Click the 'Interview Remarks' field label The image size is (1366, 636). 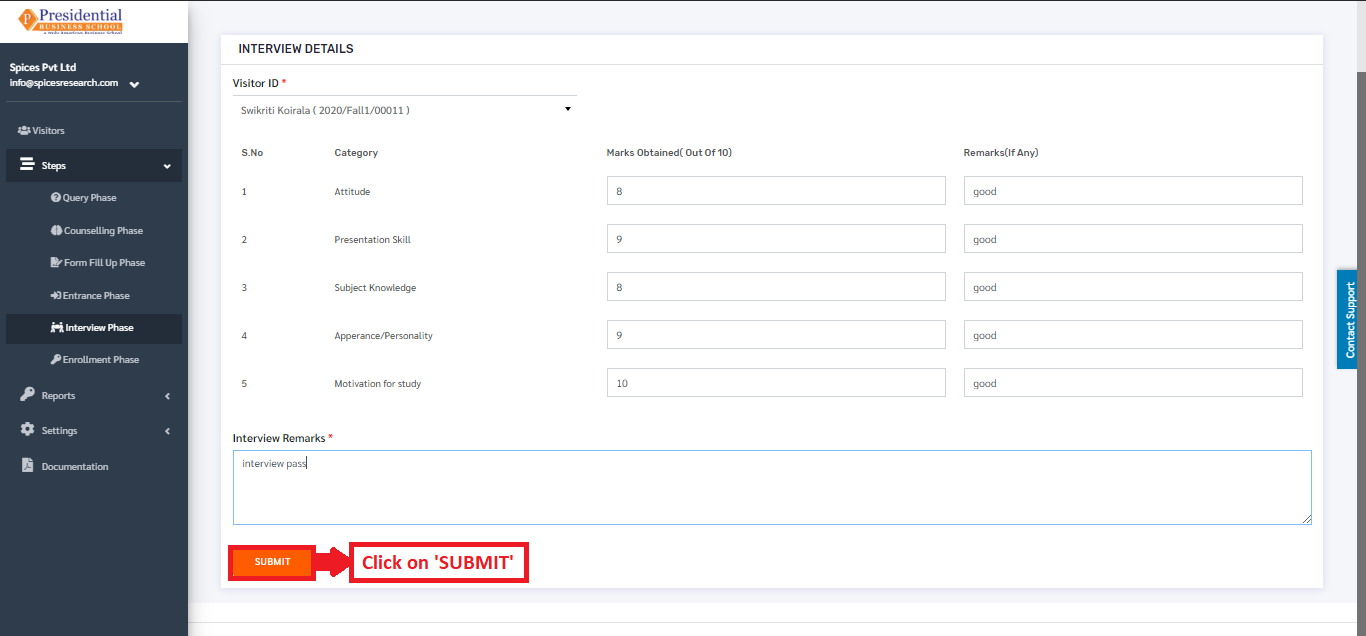pyautogui.click(x=279, y=438)
